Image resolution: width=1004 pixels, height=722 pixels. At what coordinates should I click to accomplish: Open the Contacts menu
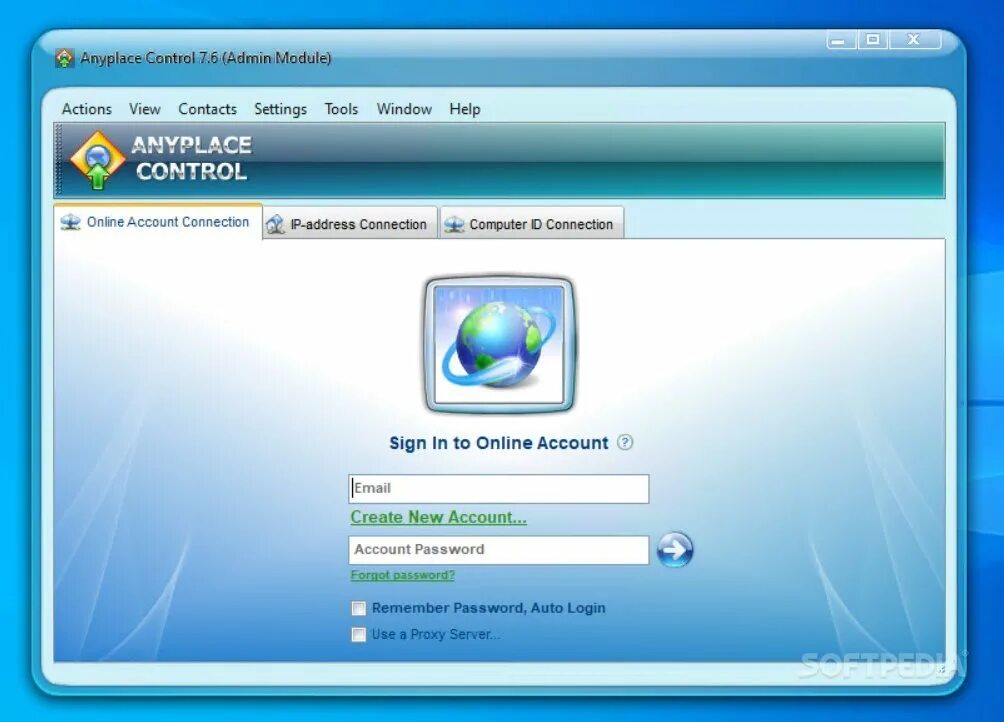point(207,109)
